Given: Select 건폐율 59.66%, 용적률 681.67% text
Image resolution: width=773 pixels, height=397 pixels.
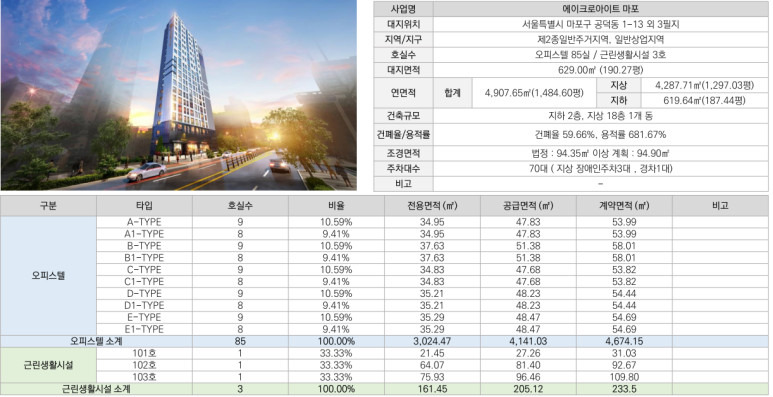Looking at the screenshot, I should [600, 134].
